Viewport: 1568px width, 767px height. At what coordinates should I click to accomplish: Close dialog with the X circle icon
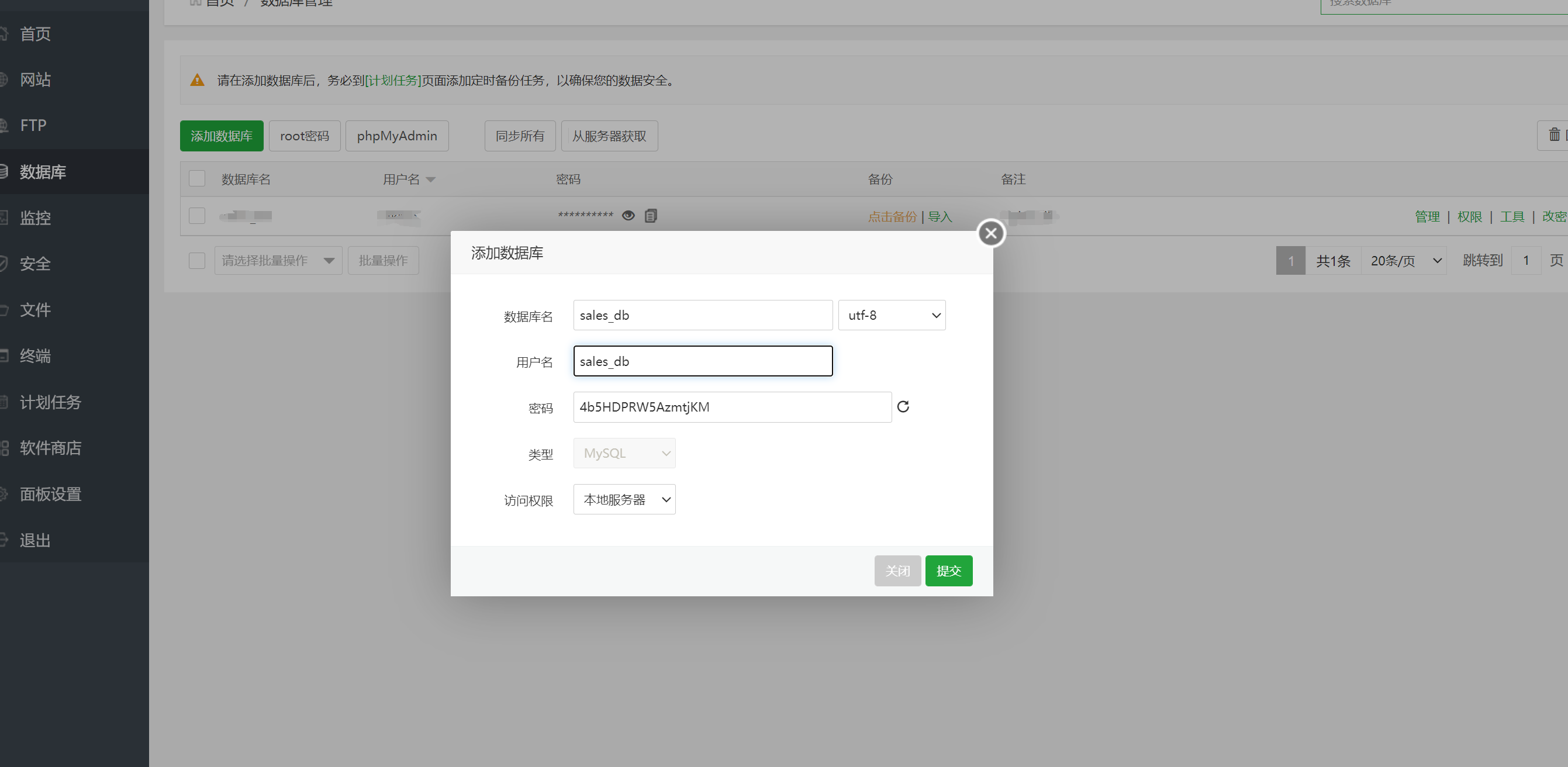coord(990,233)
